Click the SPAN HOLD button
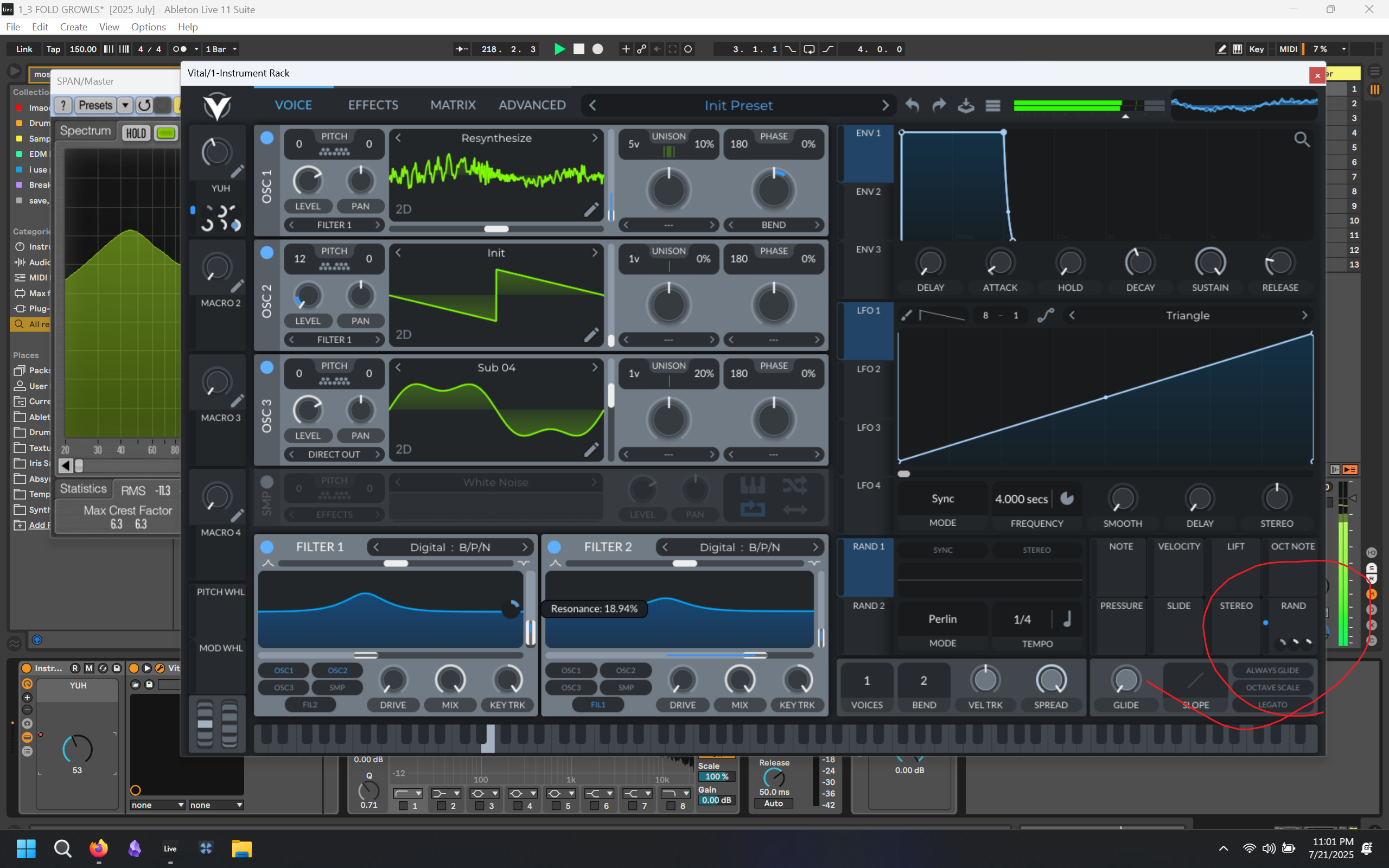The image size is (1389, 868). pos(136,133)
